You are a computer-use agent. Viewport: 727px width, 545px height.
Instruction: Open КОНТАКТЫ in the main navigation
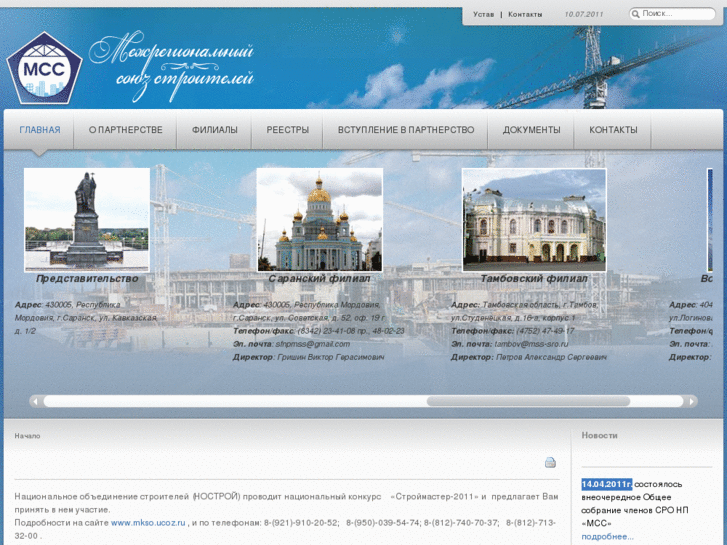click(x=613, y=130)
